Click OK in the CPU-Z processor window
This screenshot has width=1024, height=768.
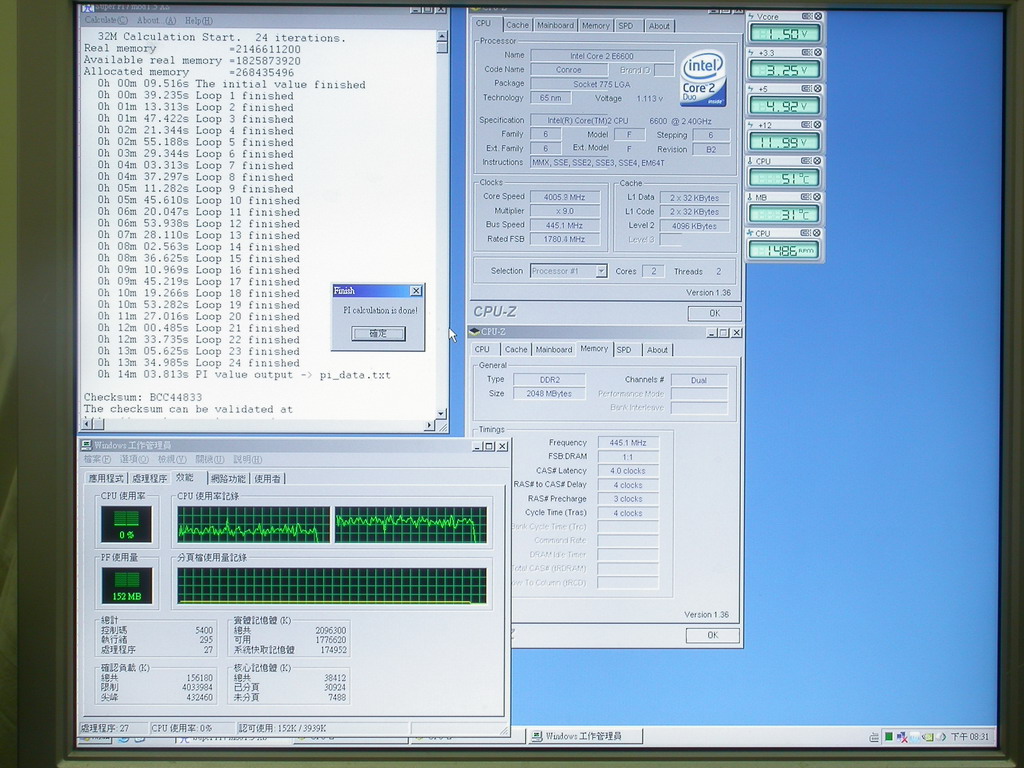click(714, 313)
